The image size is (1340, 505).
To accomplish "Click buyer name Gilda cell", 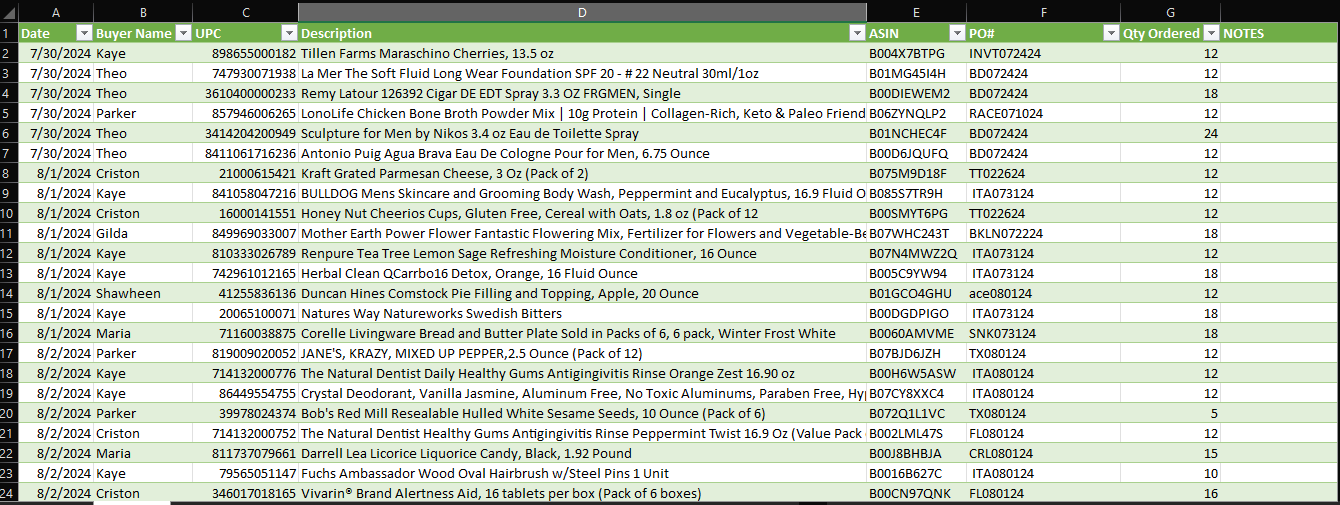I will (143, 233).
